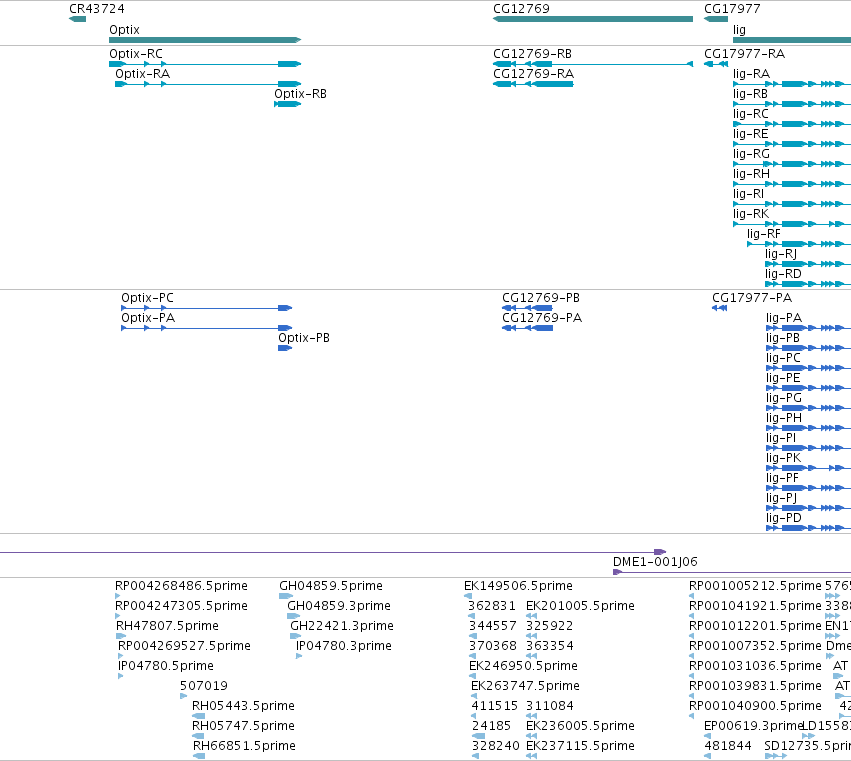Click the Optix-PA protein feature
This screenshot has height=761, width=851.
207,328
